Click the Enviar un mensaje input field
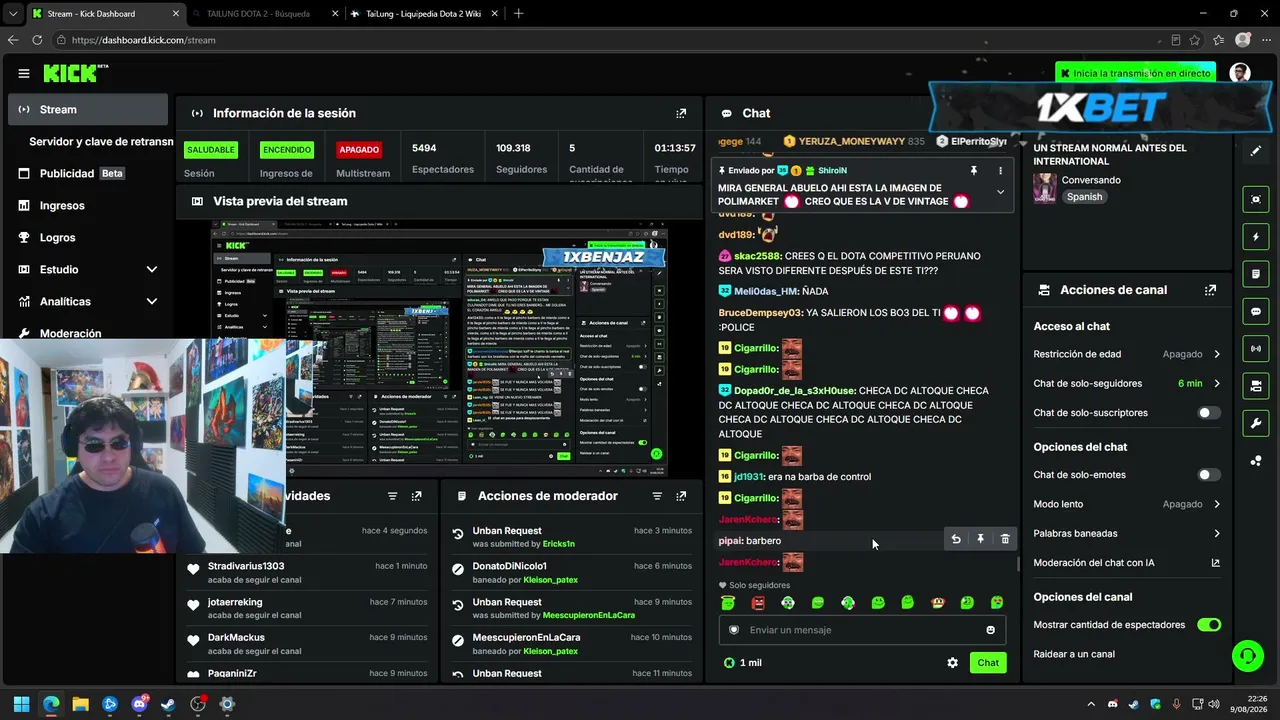Image resolution: width=1280 pixels, height=720 pixels. [862, 630]
